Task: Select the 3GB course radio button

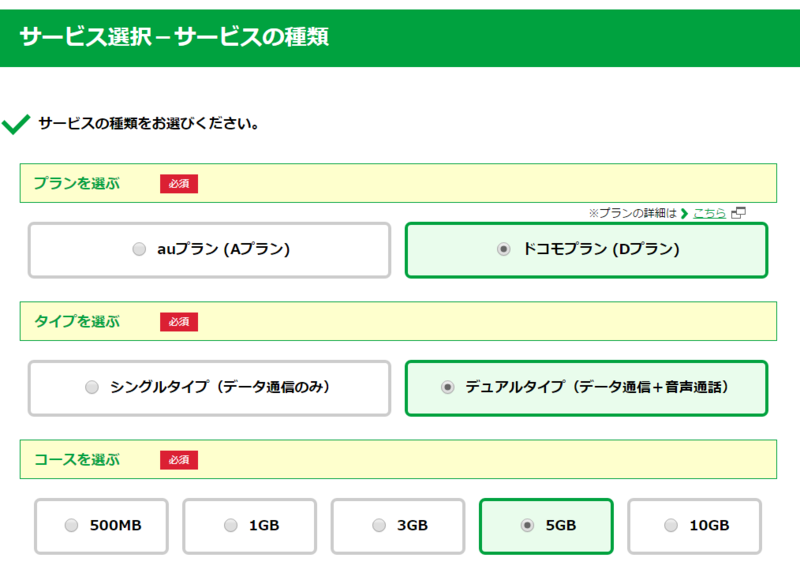Action: point(379,525)
